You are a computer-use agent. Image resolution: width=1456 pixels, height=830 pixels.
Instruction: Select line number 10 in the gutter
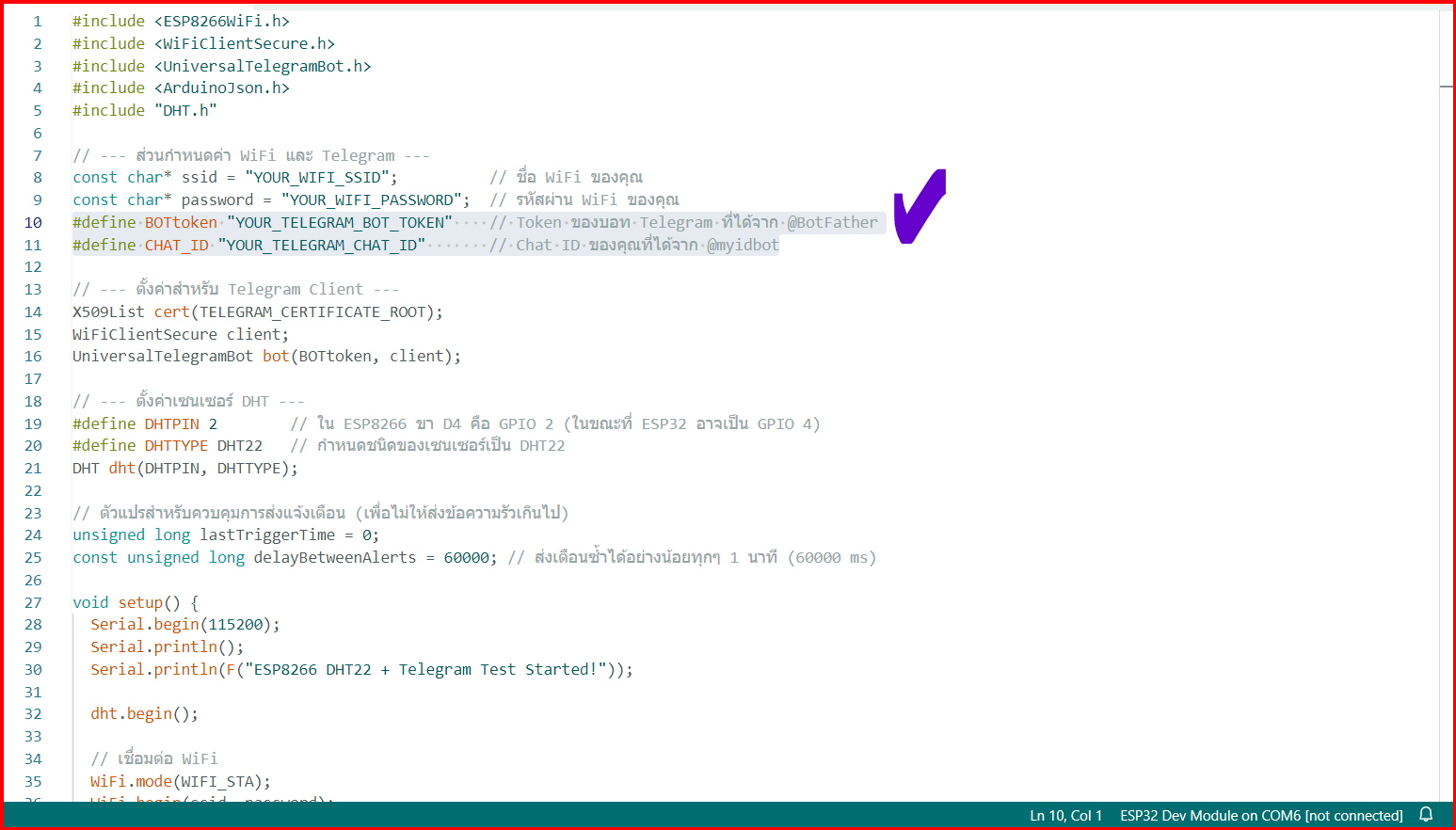(33, 223)
